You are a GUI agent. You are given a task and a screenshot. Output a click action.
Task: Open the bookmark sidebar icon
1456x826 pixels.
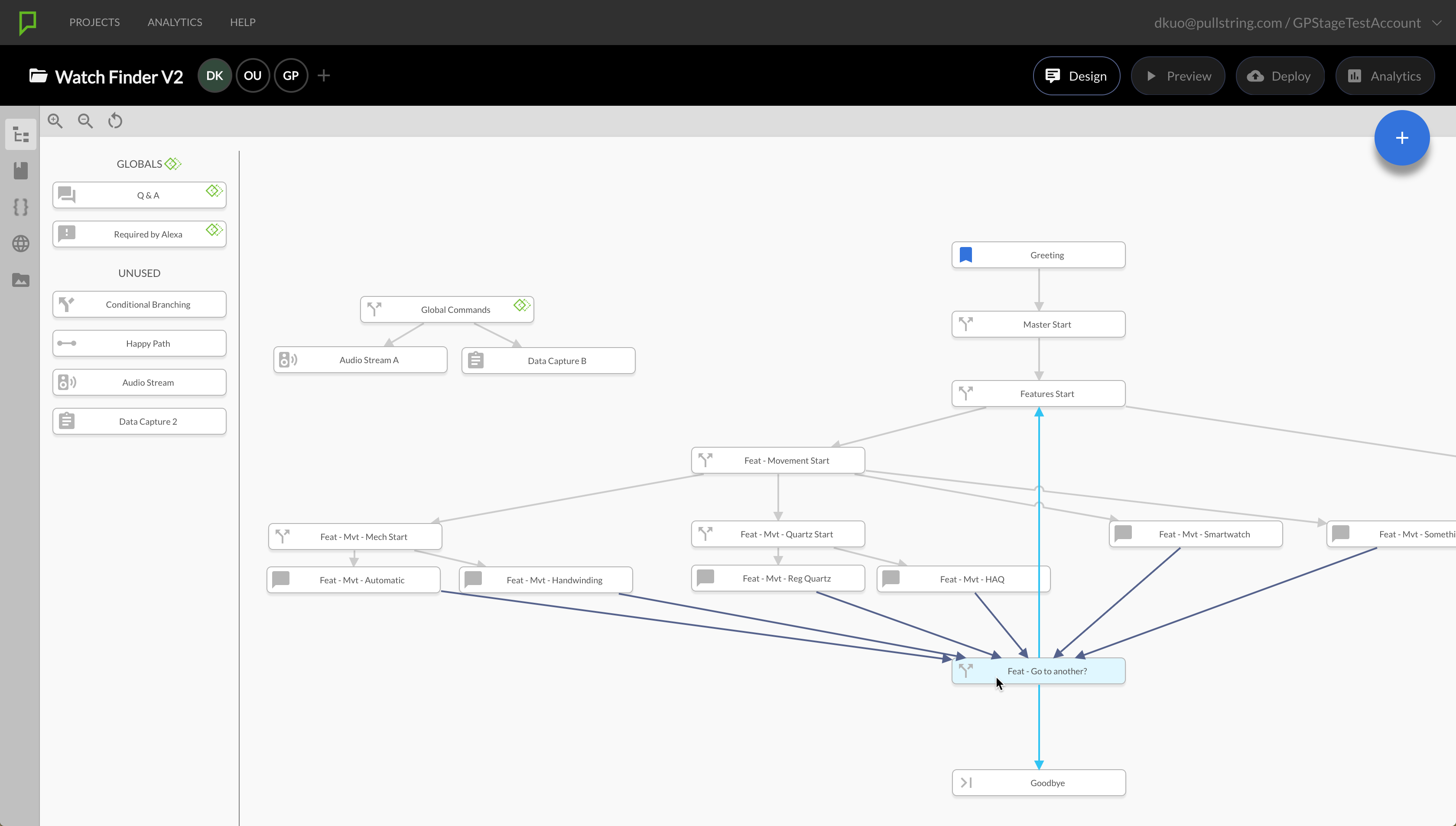coord(21,171)
